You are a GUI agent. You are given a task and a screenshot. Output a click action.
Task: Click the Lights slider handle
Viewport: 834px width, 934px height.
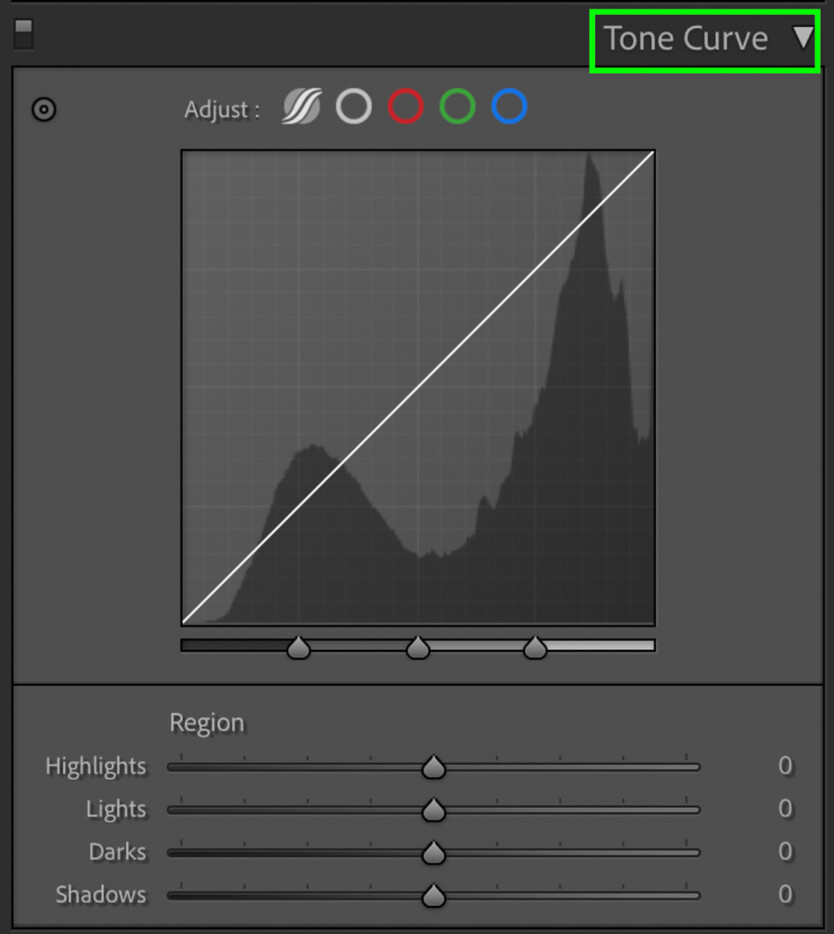click(433, 809)
